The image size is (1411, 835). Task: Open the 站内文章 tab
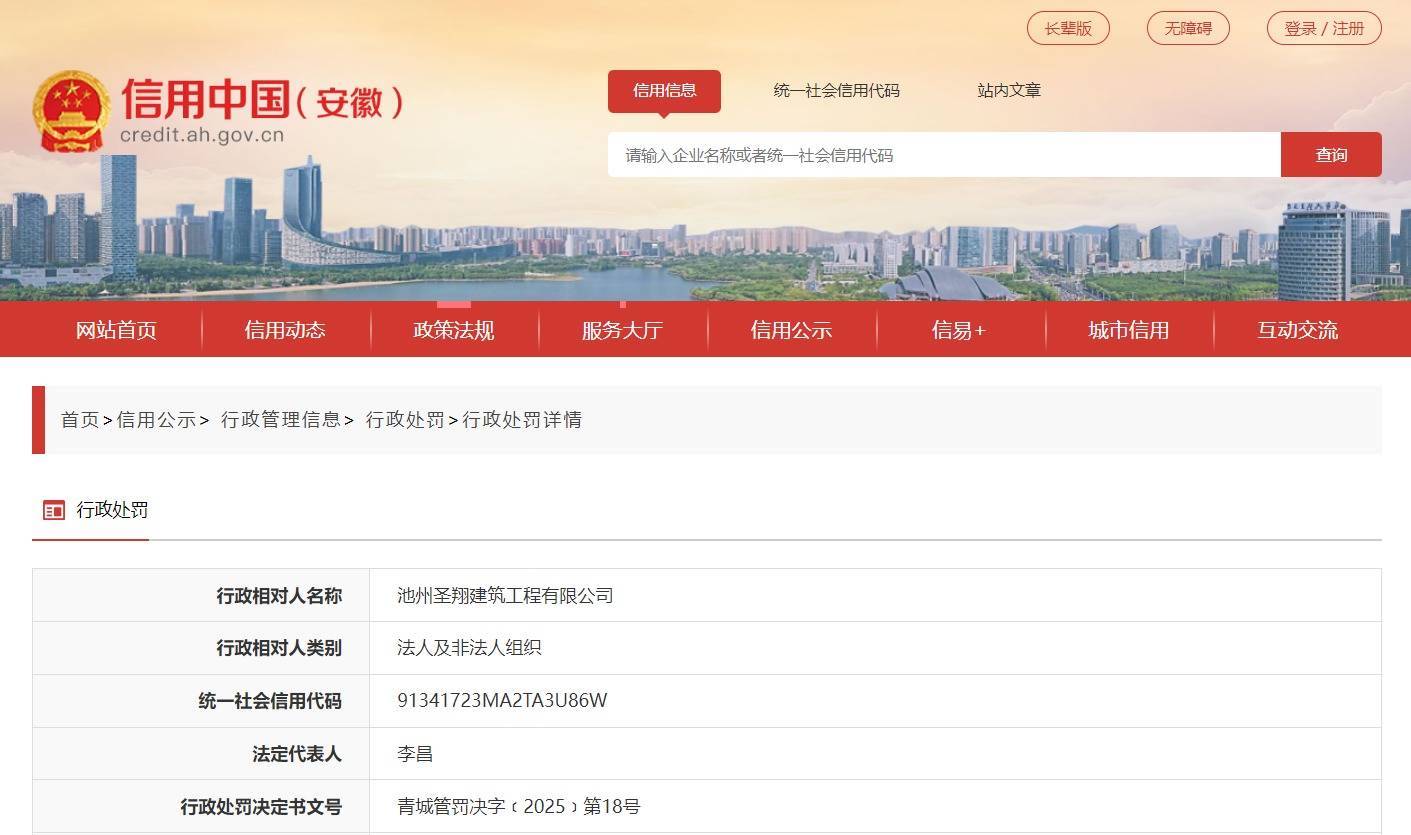tap(1007, 90)
